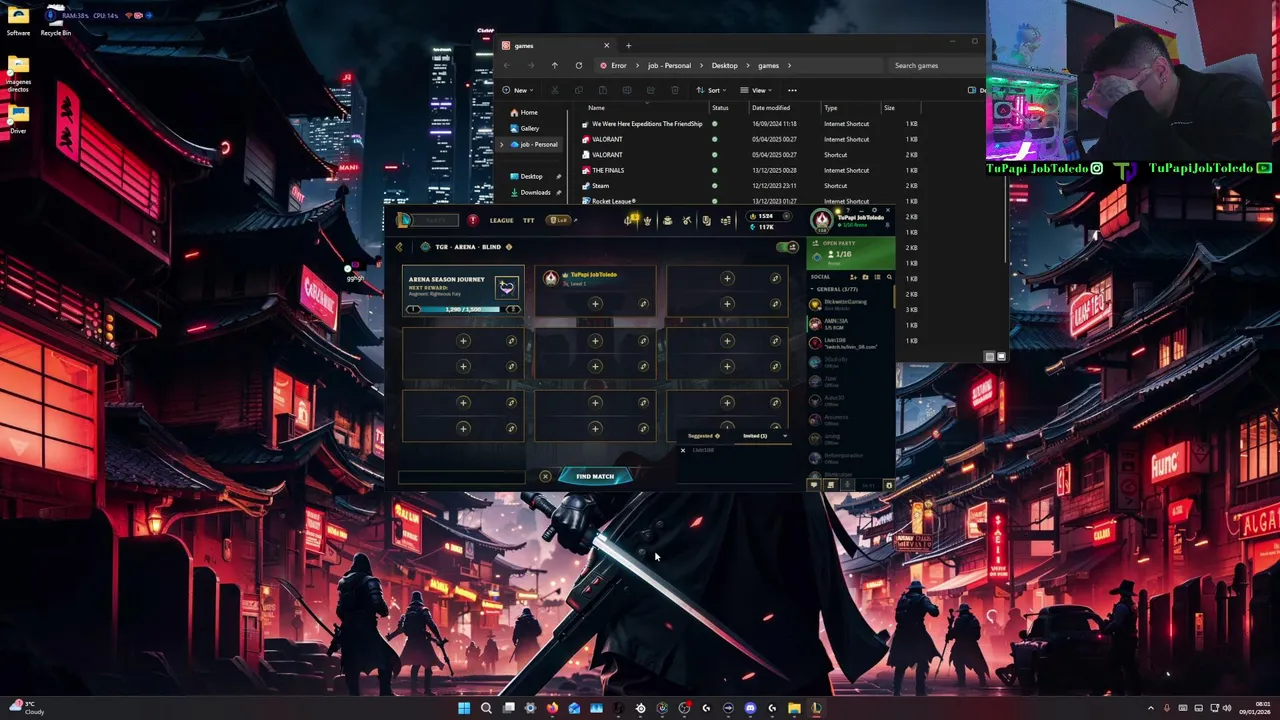
Task: Open Home in Explorer navigation pane
Action: 528,112
